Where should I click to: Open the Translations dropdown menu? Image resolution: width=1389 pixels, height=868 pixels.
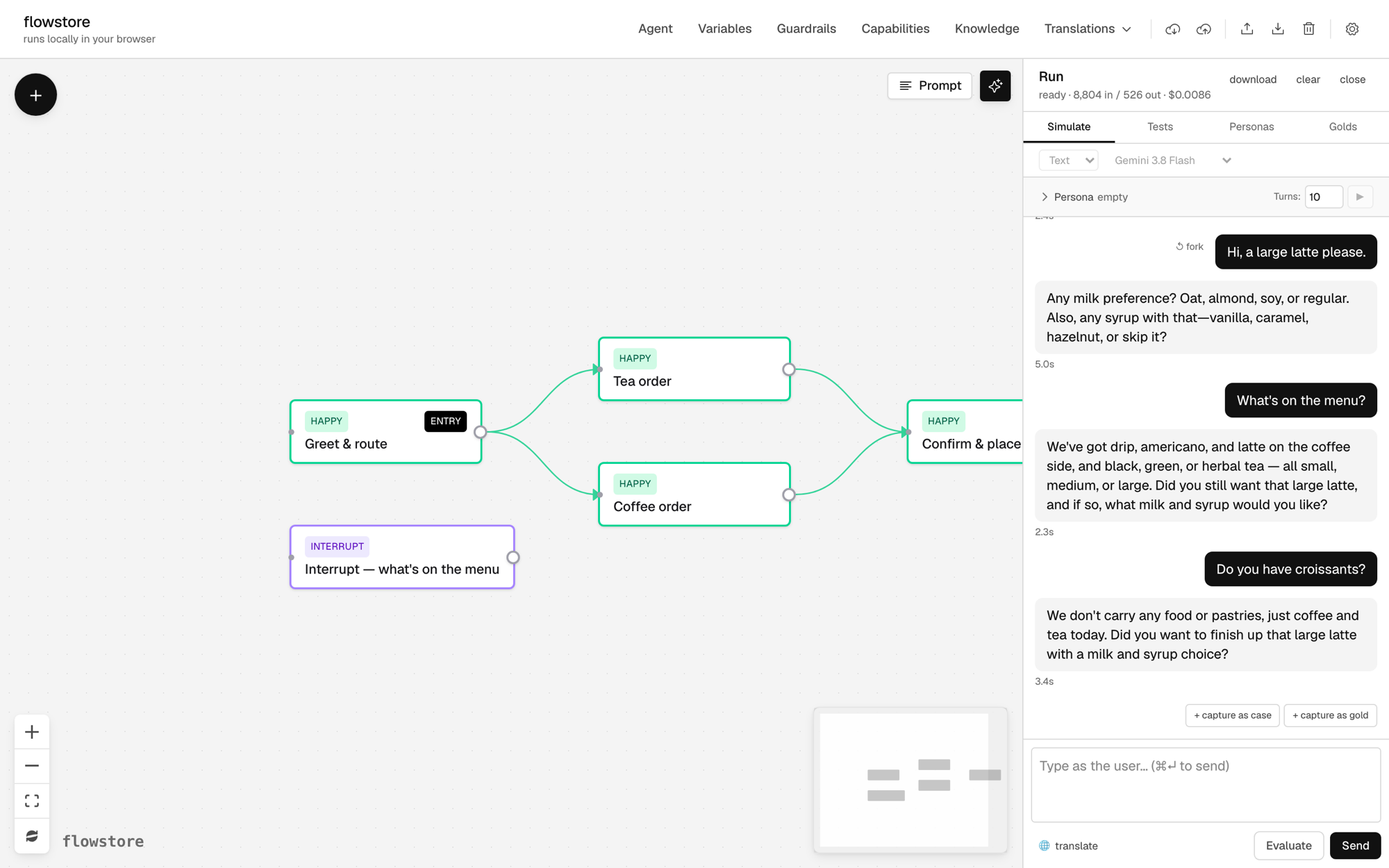[1088, 28]
